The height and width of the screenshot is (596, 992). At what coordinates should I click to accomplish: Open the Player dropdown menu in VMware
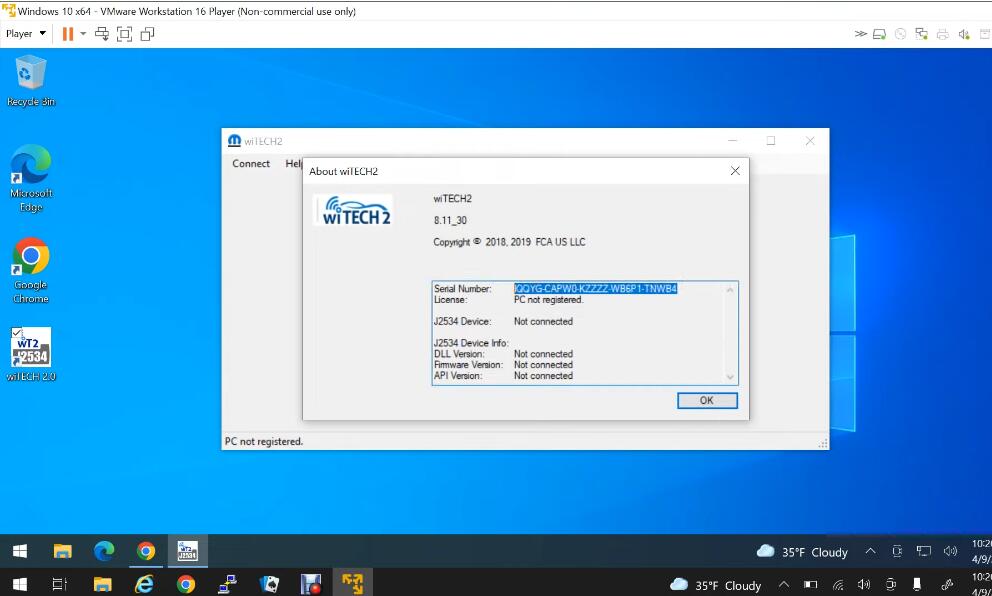click(x=25, y=34)
